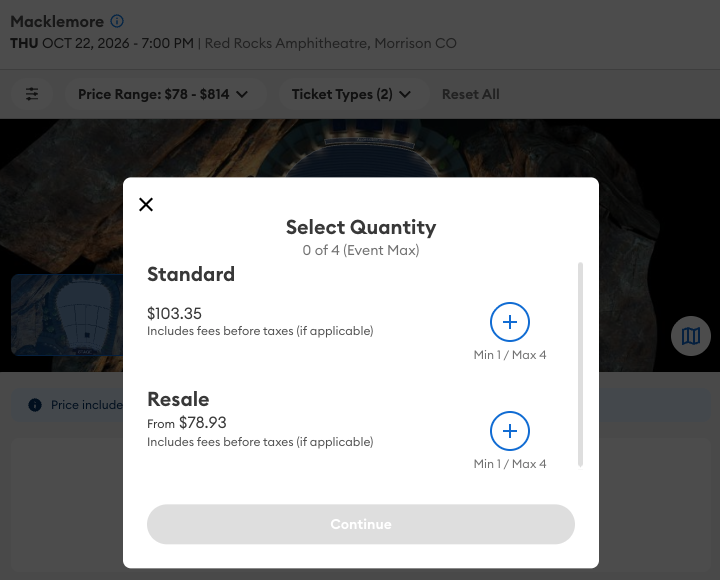720x580 pixels.
Task: Close the Select Quantity dialog
Action: [x=146, y=204]
